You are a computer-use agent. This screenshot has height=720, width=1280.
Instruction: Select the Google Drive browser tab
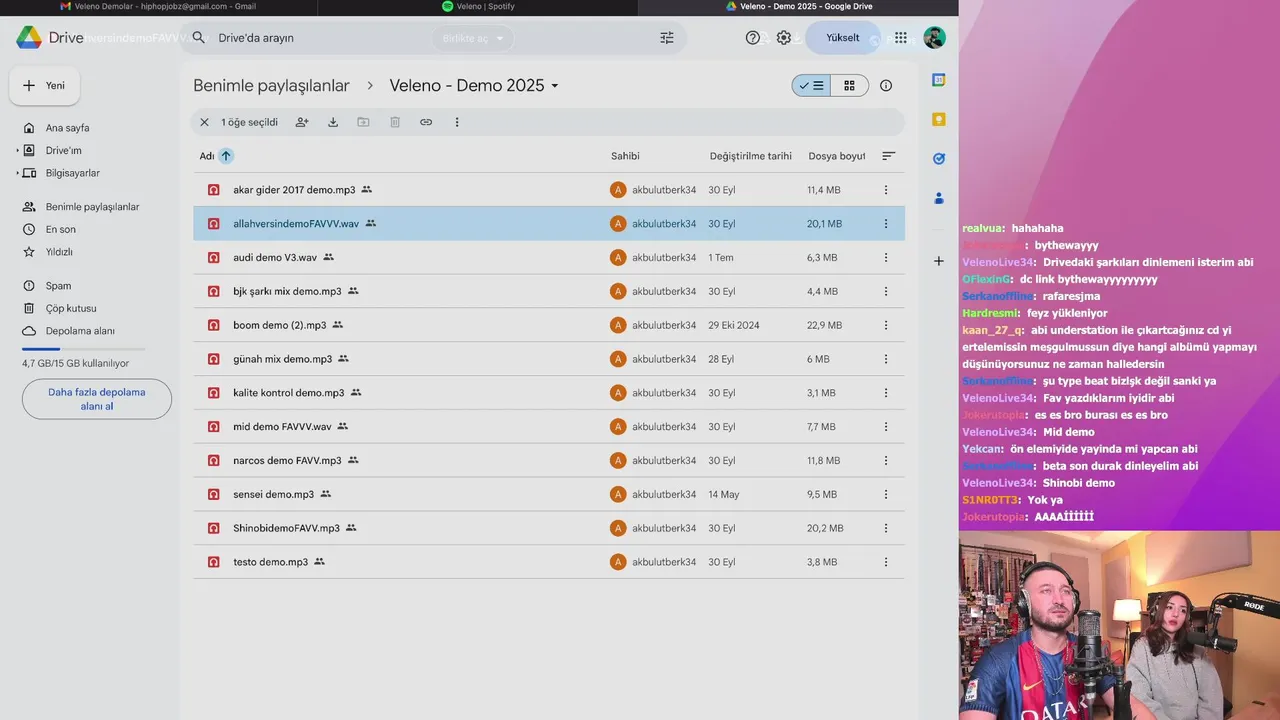click(x=798, y=6)
